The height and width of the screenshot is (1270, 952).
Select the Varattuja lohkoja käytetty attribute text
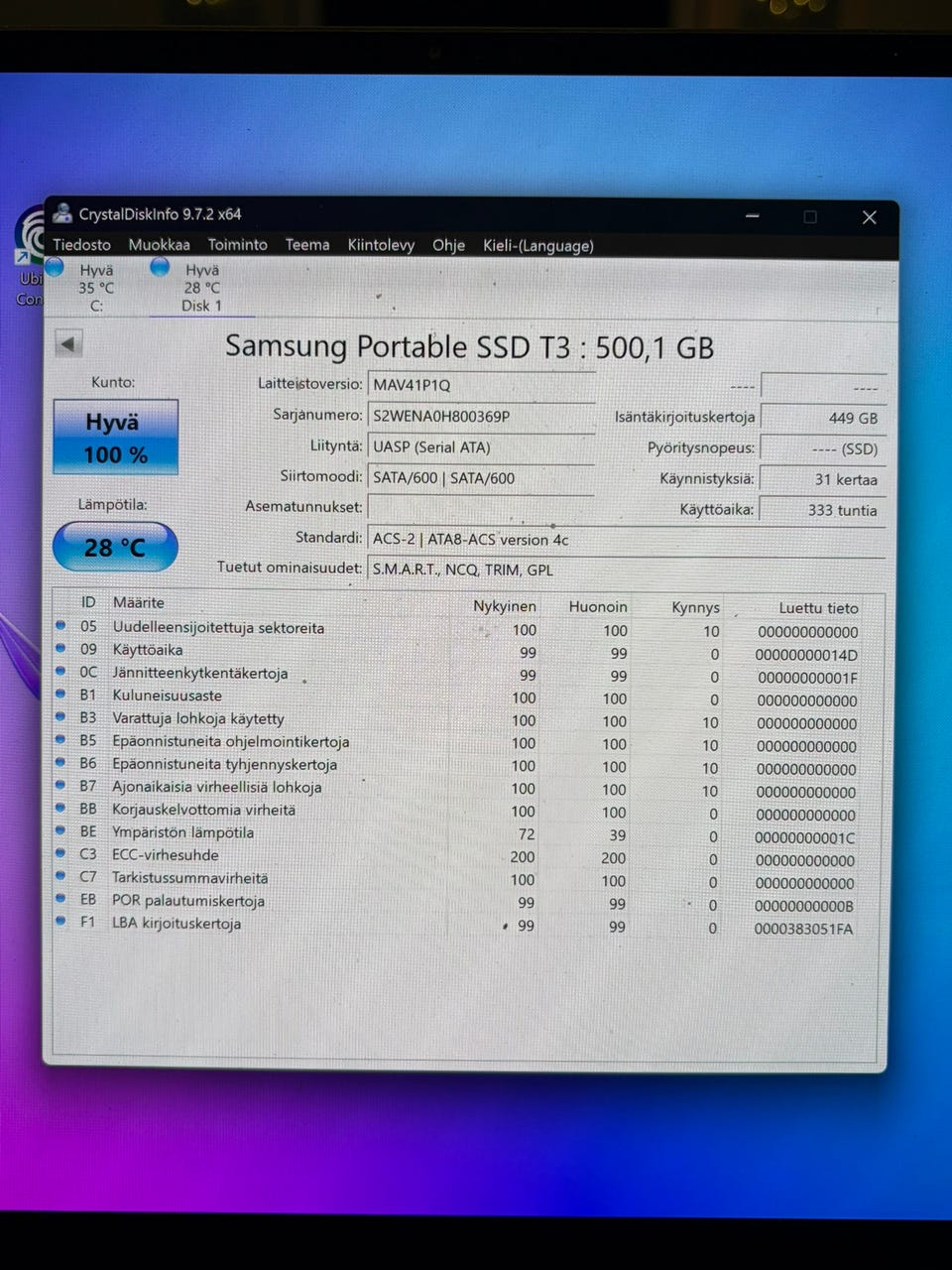(x=198, y=718)
